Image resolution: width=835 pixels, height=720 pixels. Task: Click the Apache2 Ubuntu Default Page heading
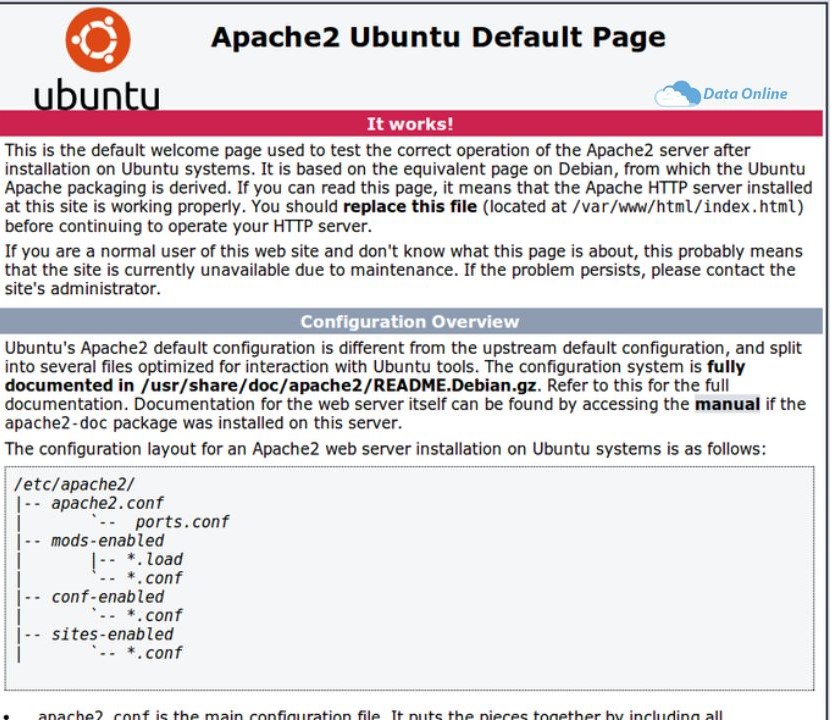click(438, 37)
